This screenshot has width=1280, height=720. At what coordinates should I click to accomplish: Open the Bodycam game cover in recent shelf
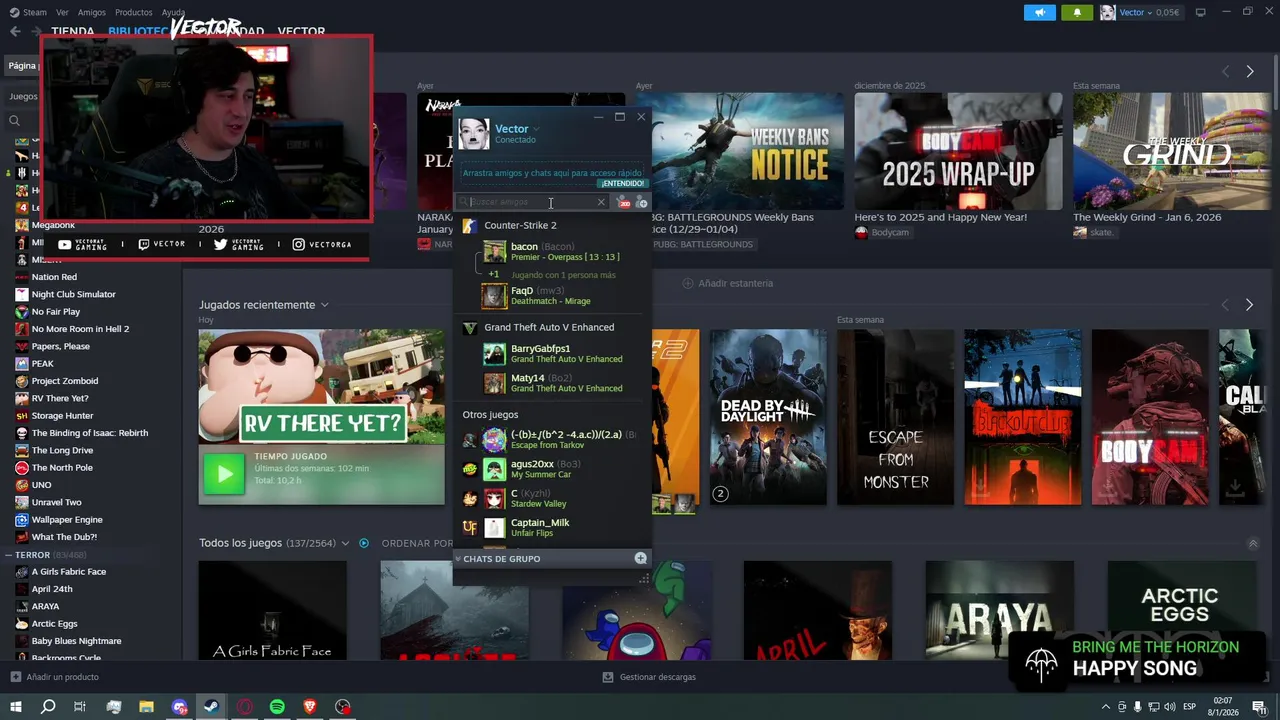pyautogui.click(x=1149, y=417)
